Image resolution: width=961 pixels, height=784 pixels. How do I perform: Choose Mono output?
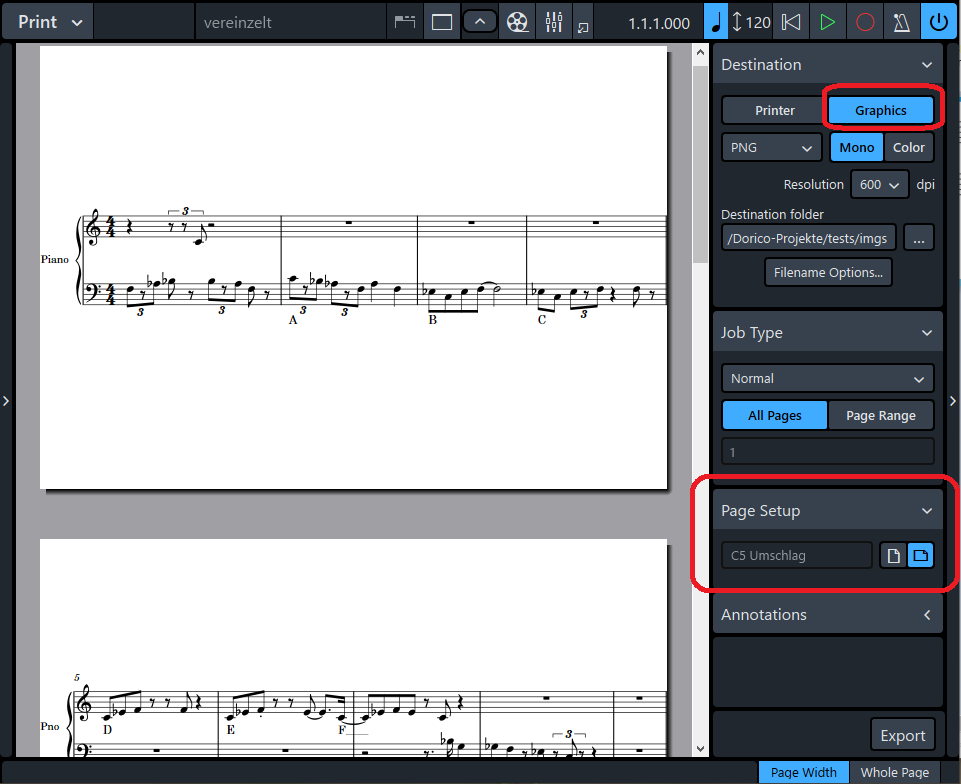click(856, 148)
